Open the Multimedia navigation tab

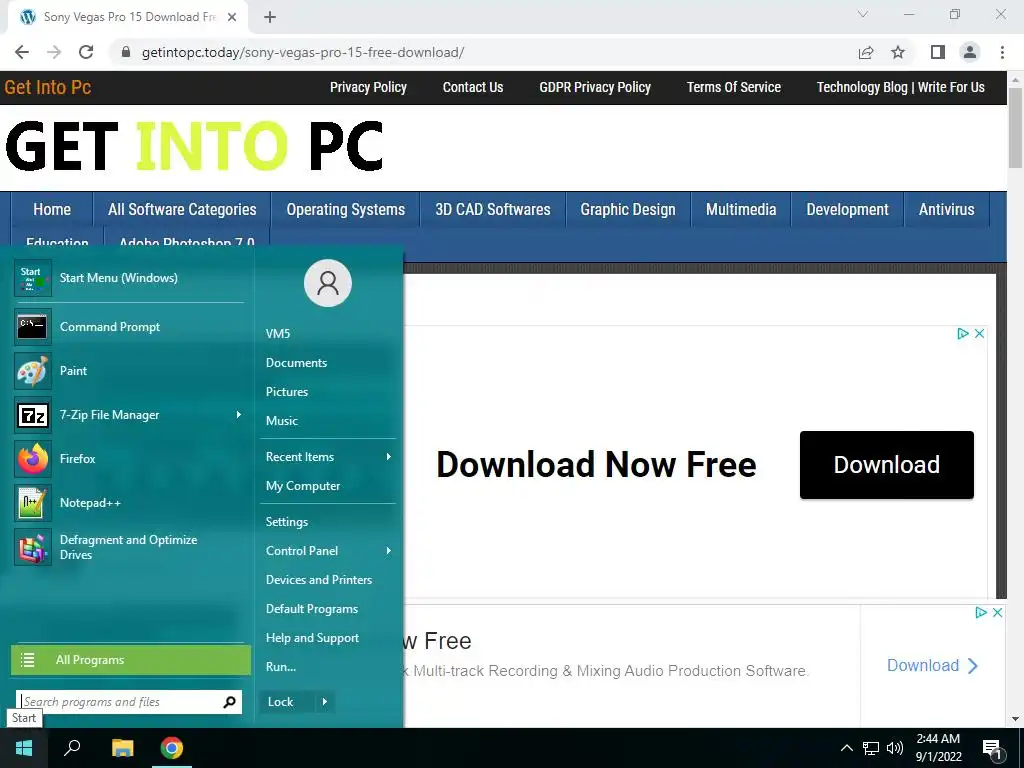pyautogui.click(x=741, y=210)
